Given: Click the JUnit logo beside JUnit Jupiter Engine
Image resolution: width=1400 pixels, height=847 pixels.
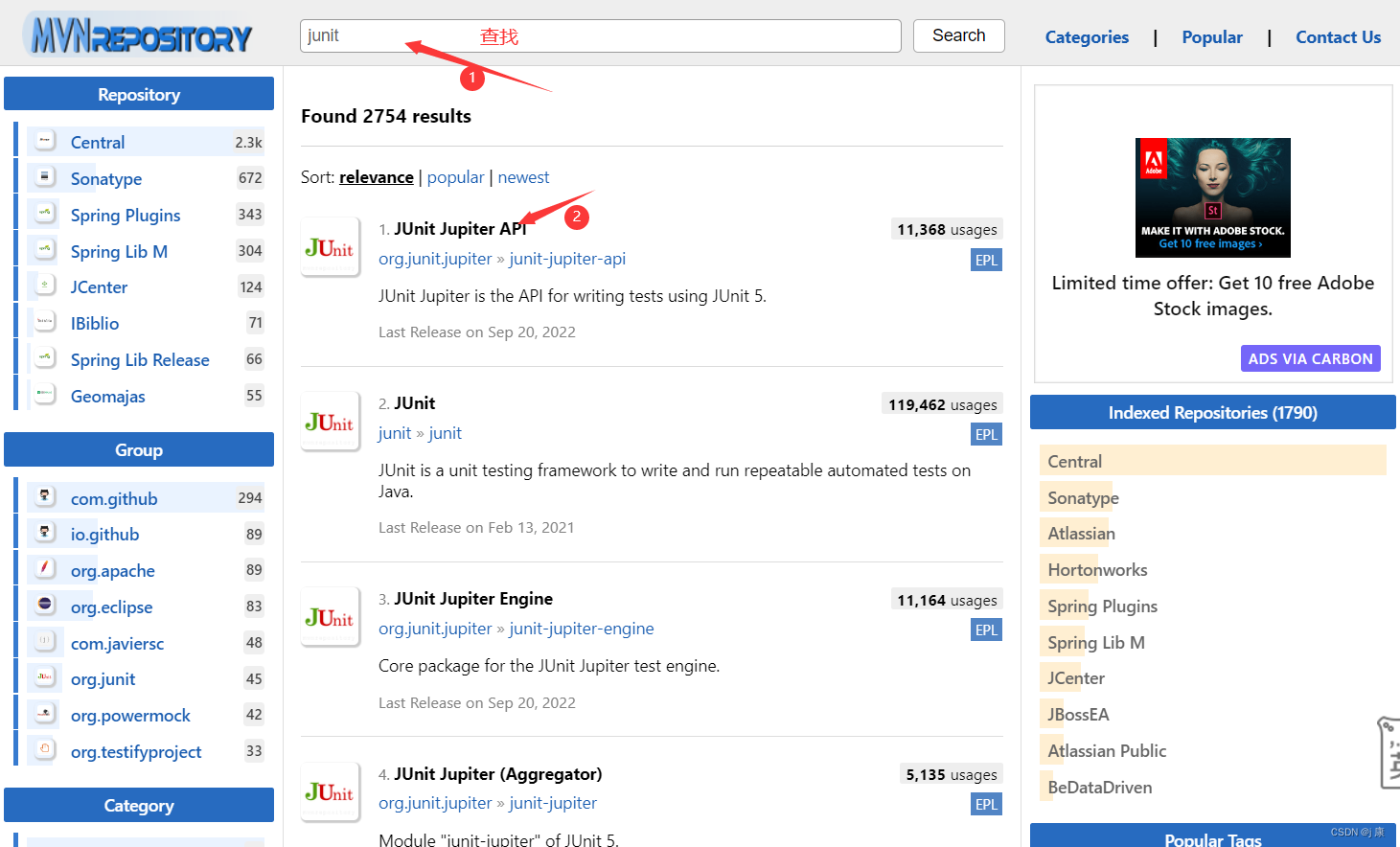Looking at the screenshot, I should pos(330,616).
